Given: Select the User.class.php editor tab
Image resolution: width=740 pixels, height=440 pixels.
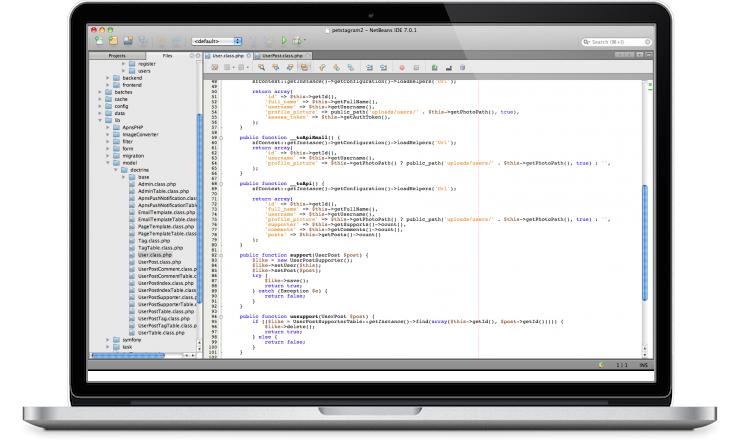Looking at the screenshot, I should [x=228, y=56].
